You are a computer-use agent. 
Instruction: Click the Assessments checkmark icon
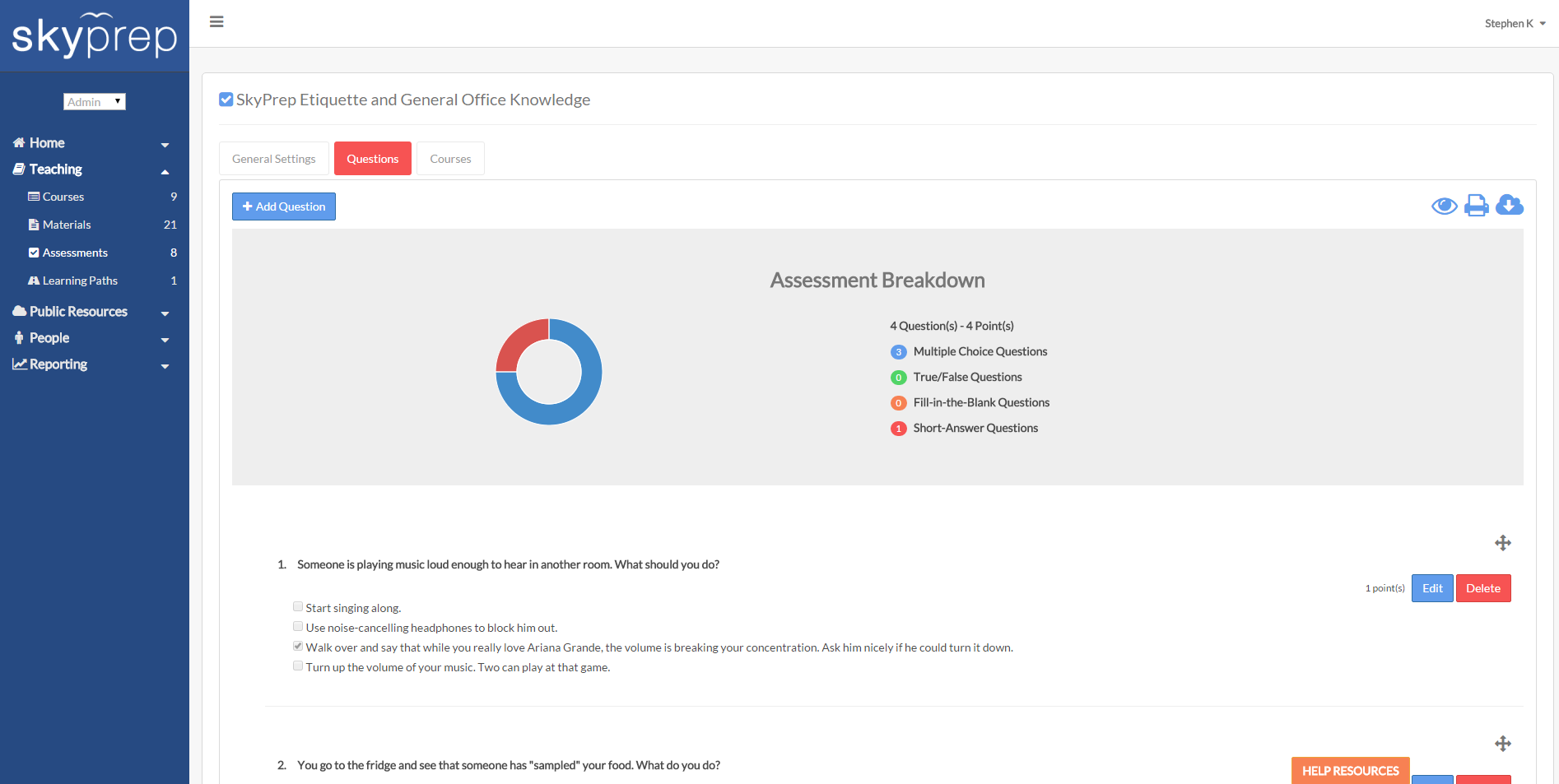34,253
